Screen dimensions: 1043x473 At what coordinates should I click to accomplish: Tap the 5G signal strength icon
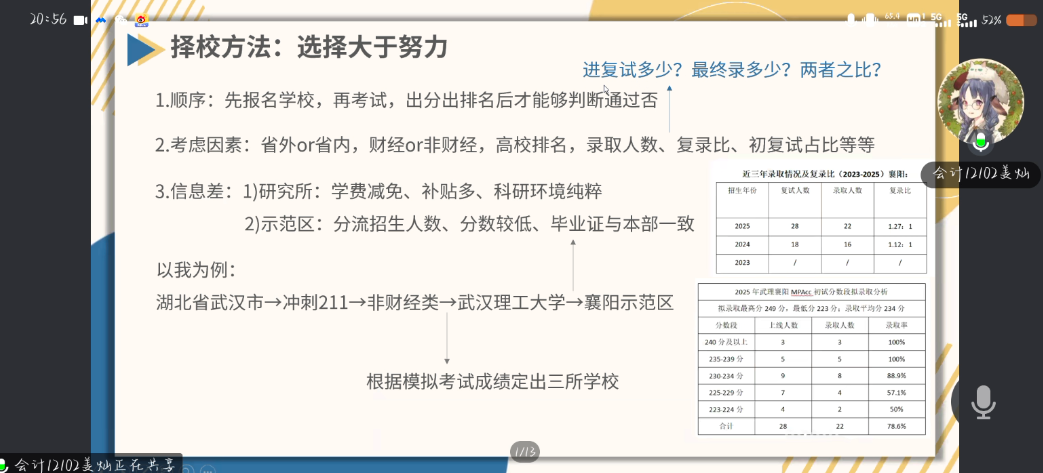939,19
